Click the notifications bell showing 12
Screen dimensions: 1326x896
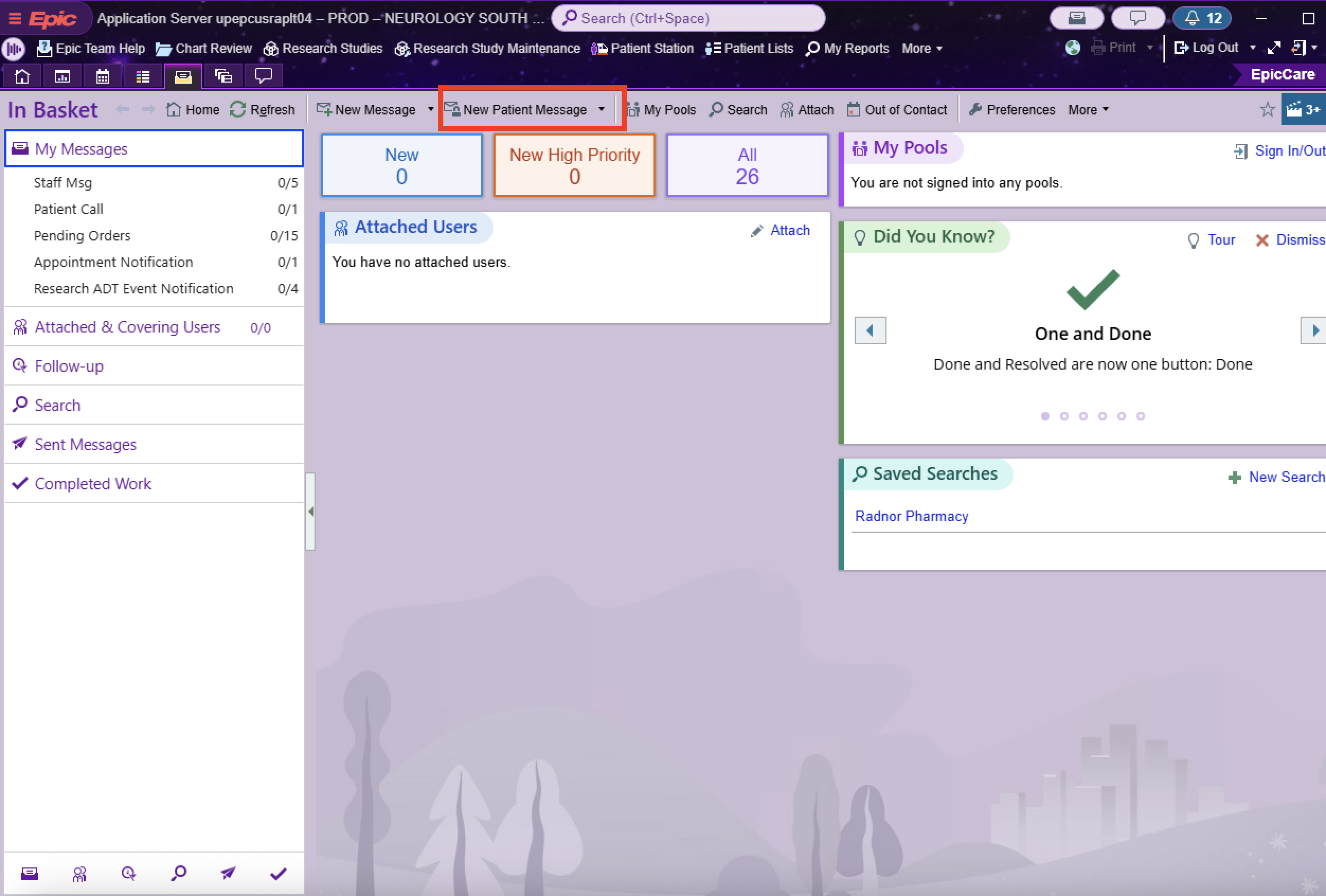pos(1202,18)
